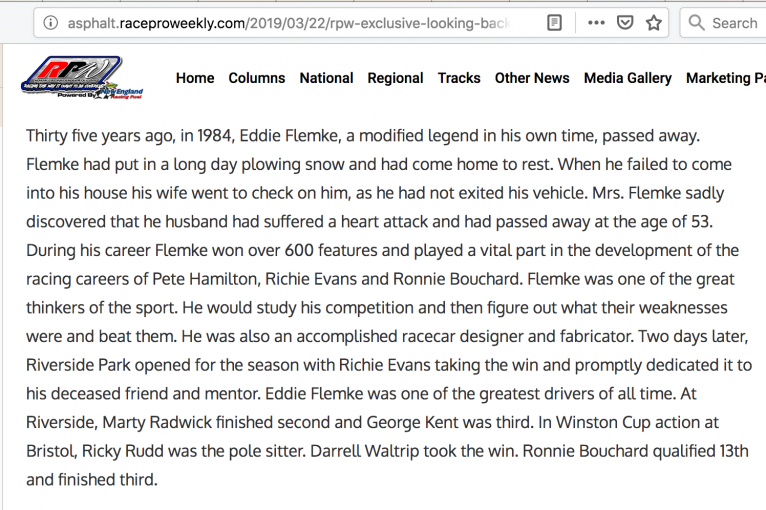766x510 pixels.
Task: Bookmark this page with star icon
Action: pos(654,22)
